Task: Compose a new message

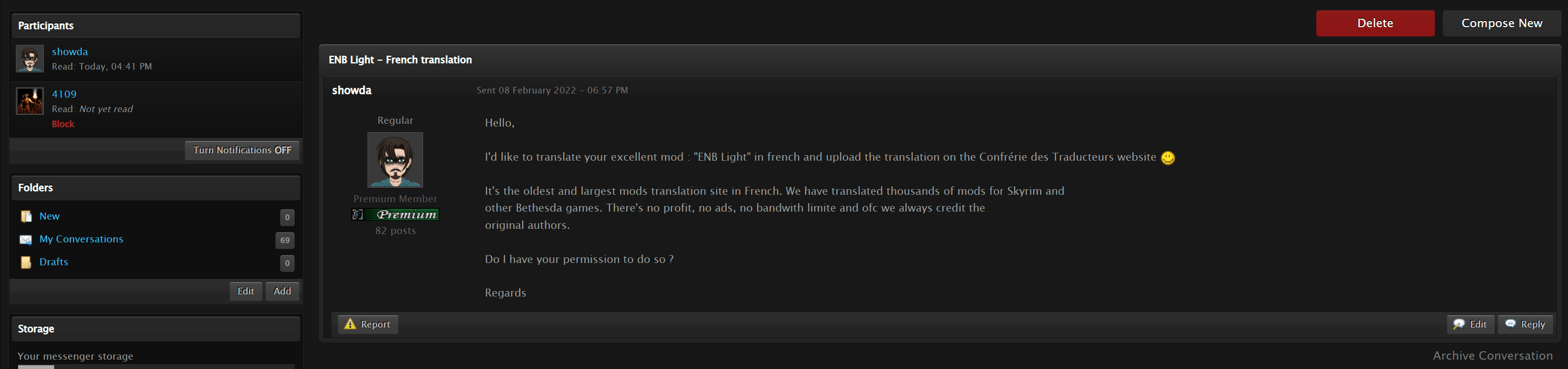Action: pyautogui.click(x=1501, y=23)
